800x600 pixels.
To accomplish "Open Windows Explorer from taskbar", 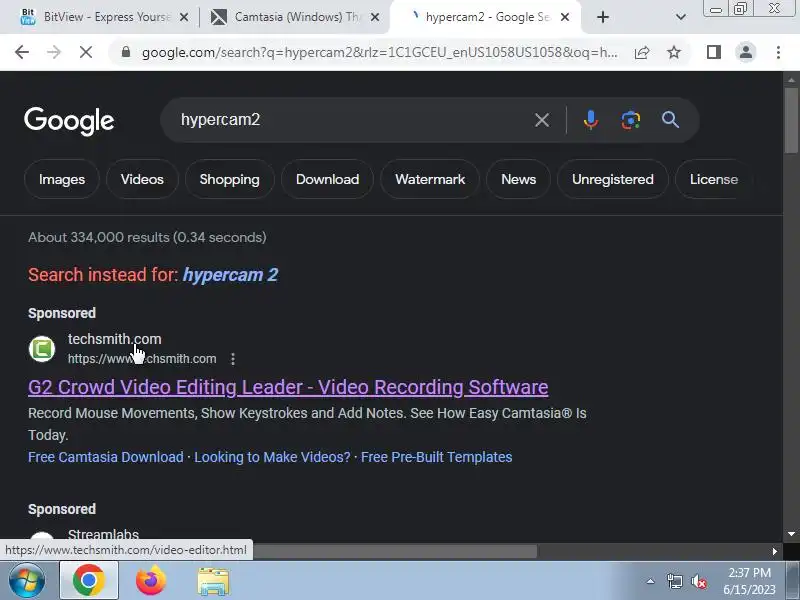I will click(213, 581).
